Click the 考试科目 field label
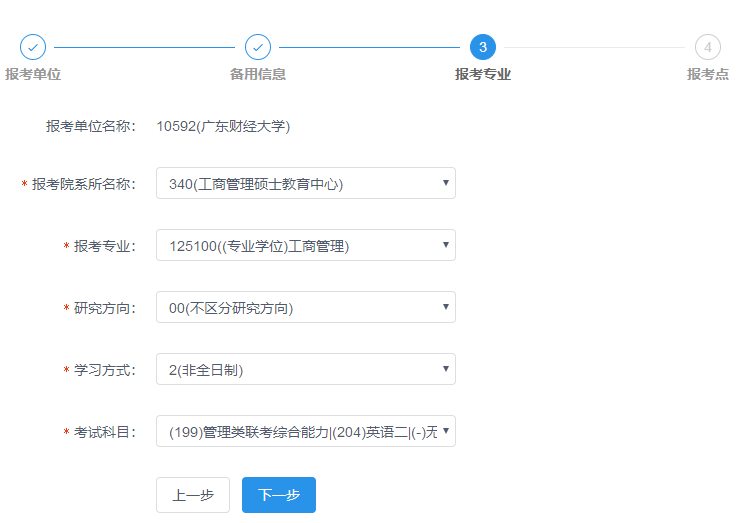The image size is (749, 523). pos(105,432)
